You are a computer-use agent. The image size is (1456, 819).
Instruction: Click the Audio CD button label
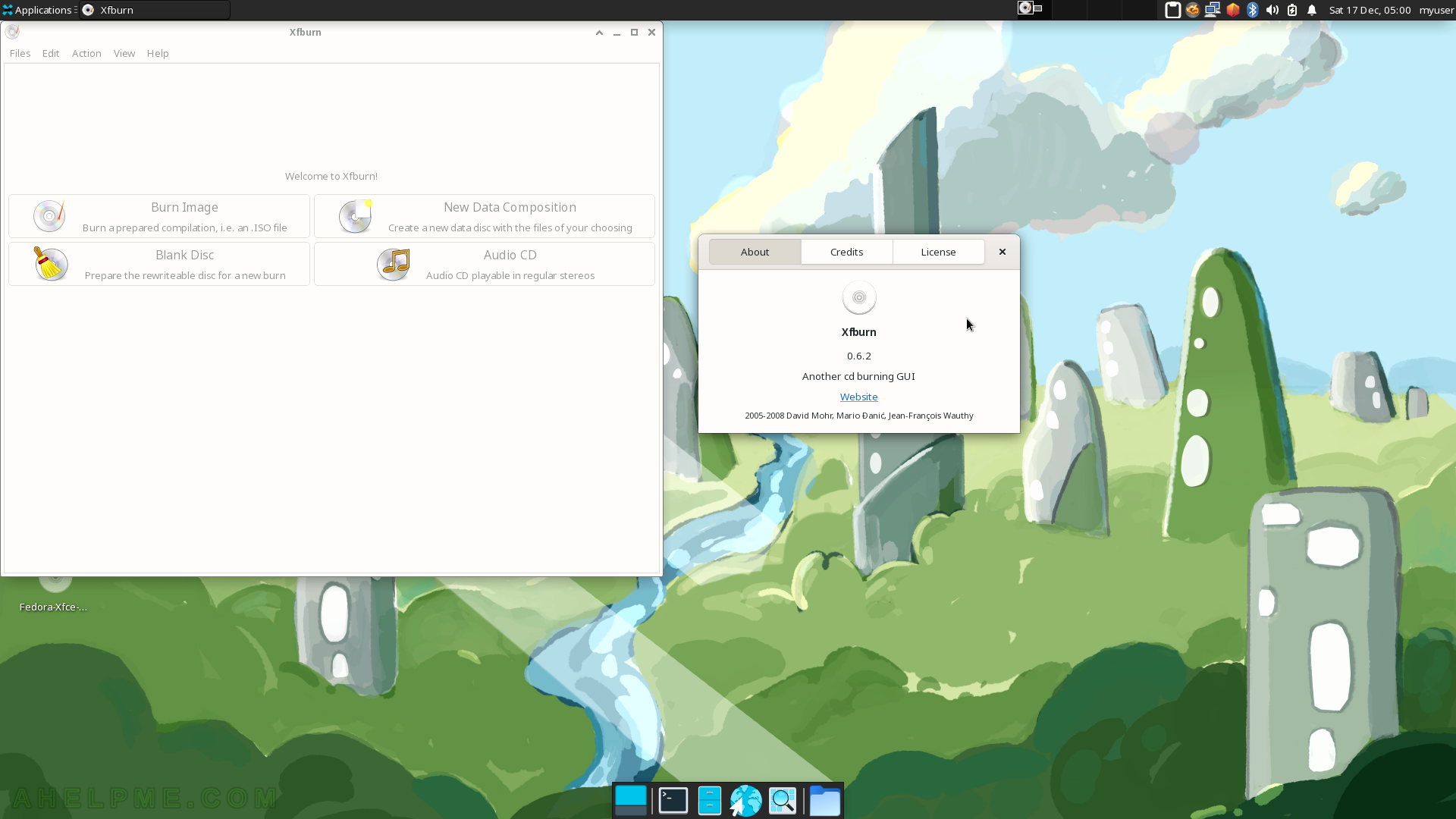coord(510,255)
